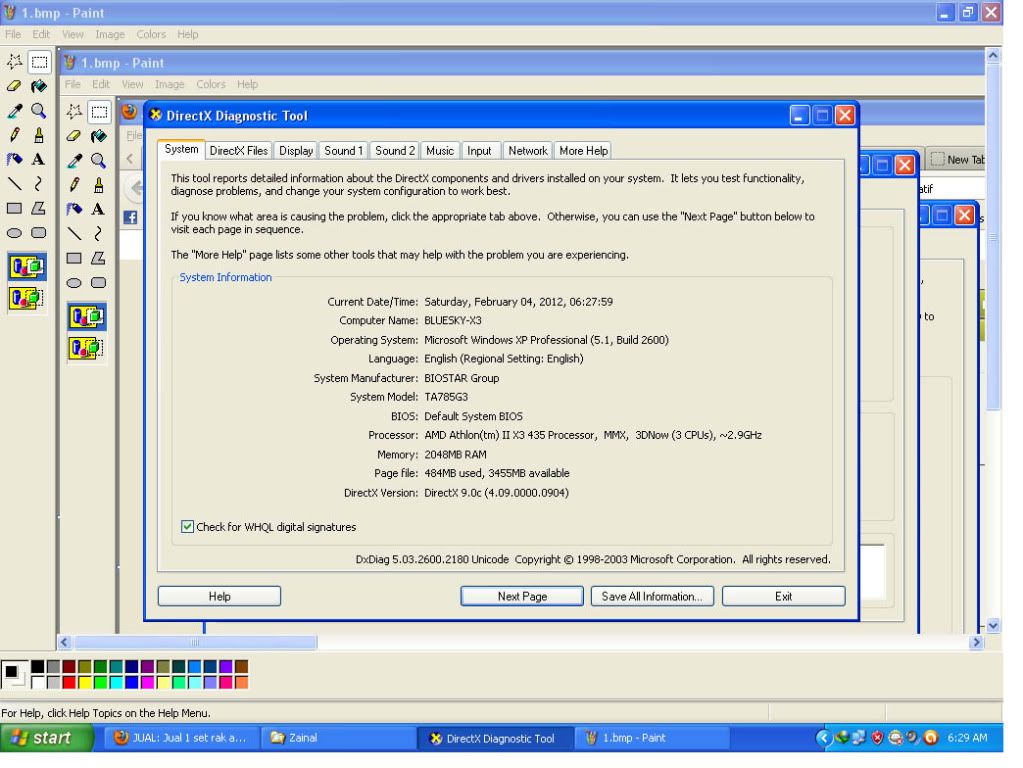1023x768 pixels.
Task: Click Save All Information button
Action: pos(652,596)
